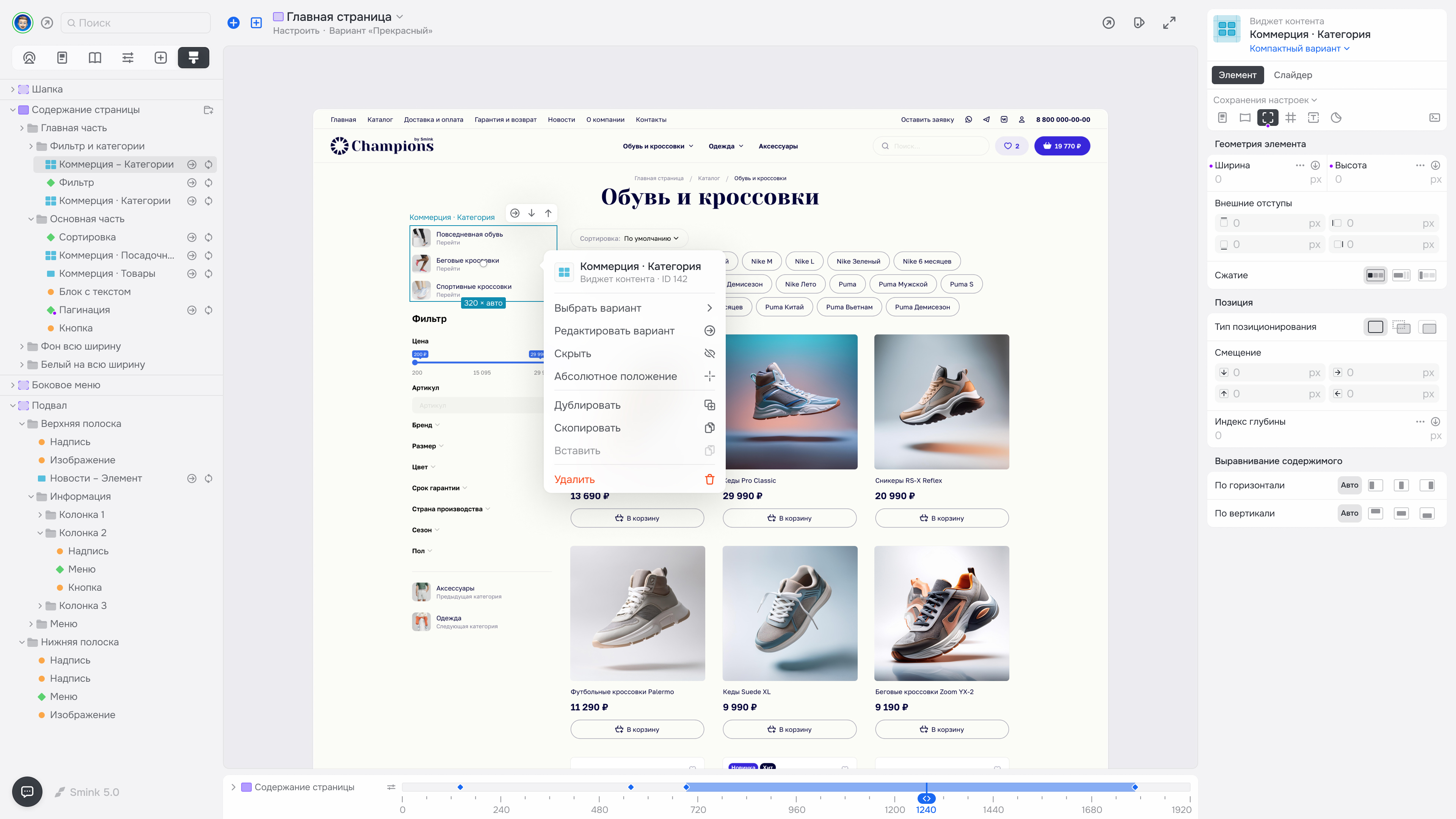Switch to the Слайдер tab
Viewport: 1456px width, 819px height.
pos(1293,75)
